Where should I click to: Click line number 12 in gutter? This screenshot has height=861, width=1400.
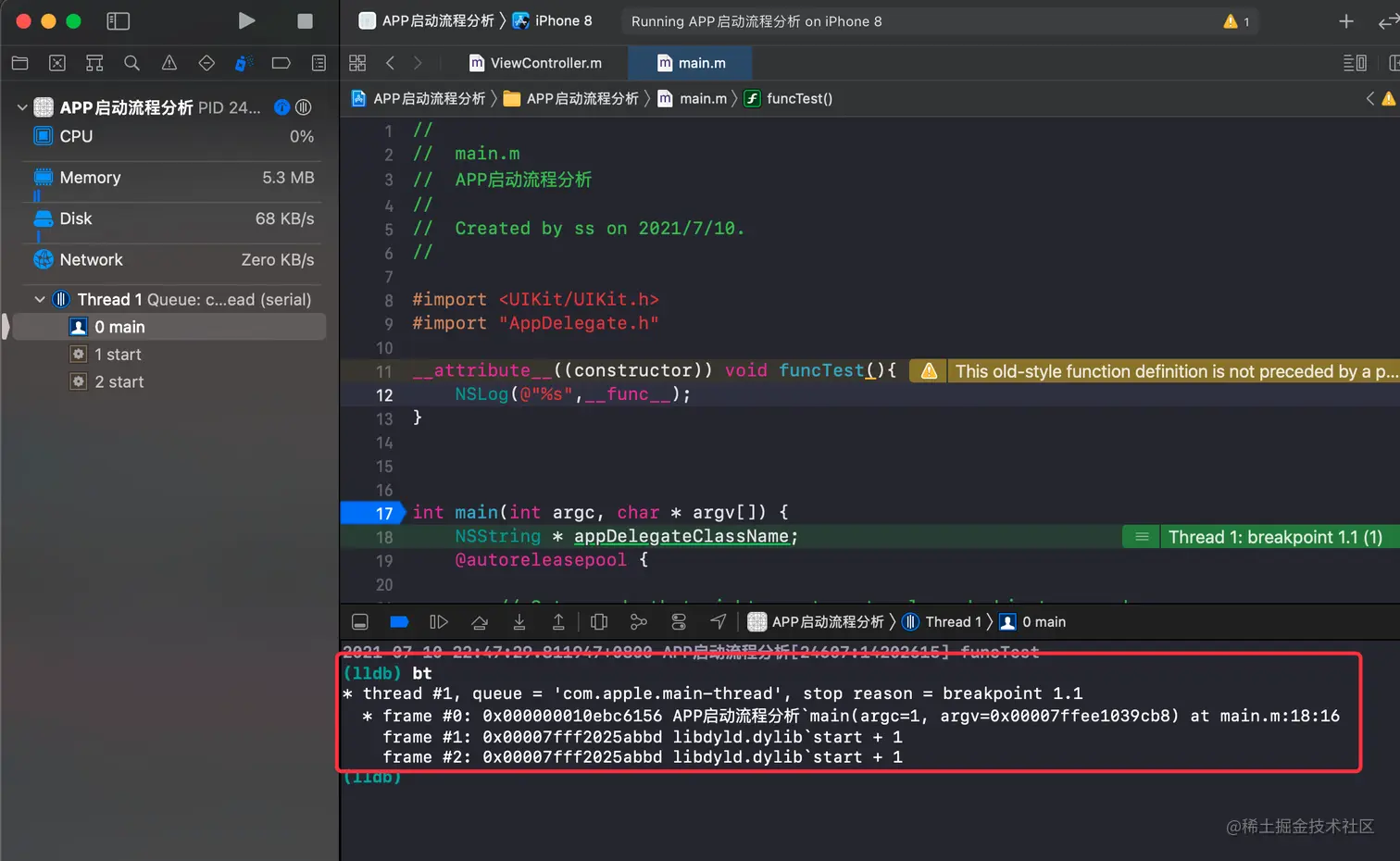pyautogui.click(x=384, y=395)
